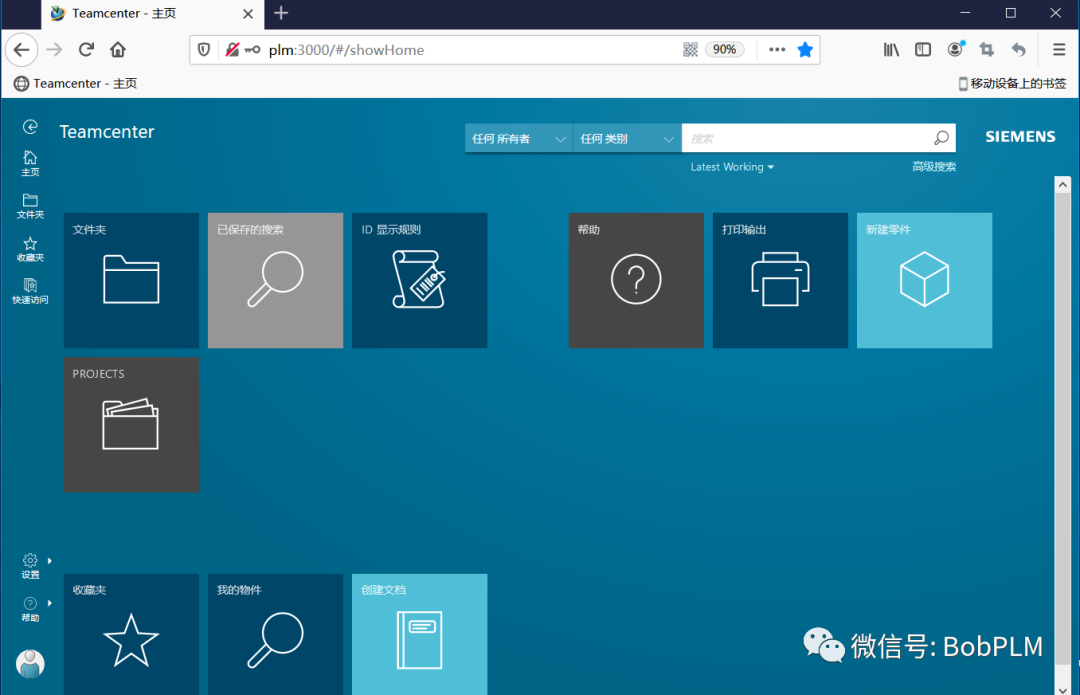Click the bookmark star in address bar
Viewport: 1080px width, 695px height.
click(804, 50)
